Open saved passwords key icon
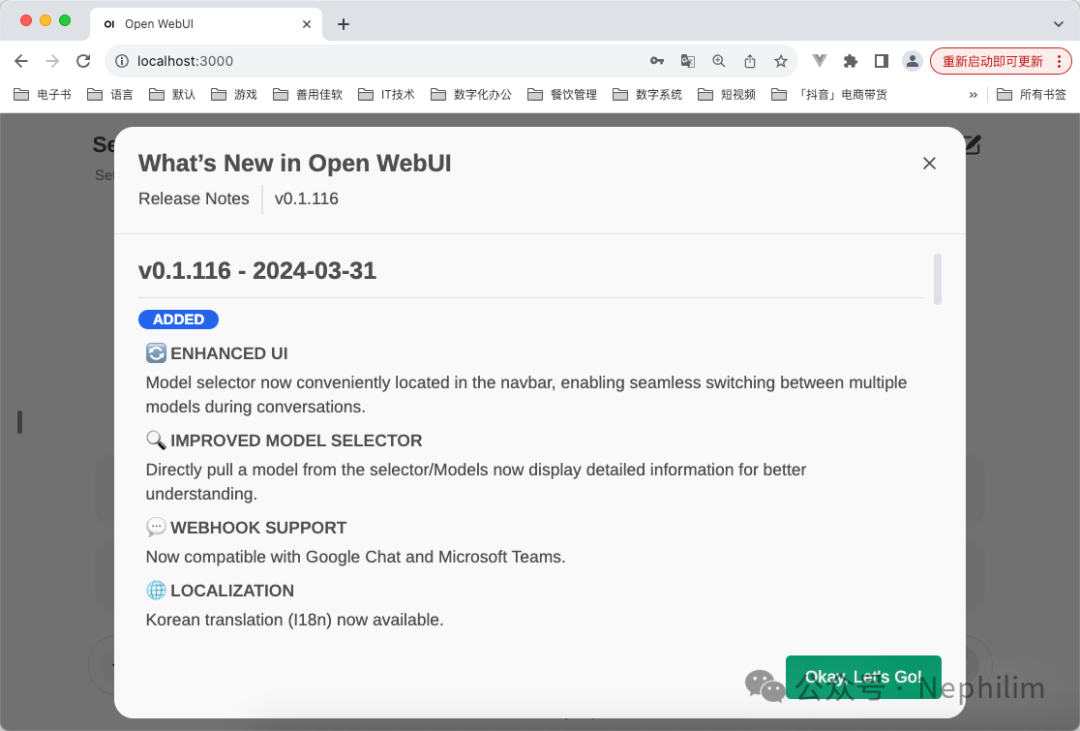 tap(657, 61)
